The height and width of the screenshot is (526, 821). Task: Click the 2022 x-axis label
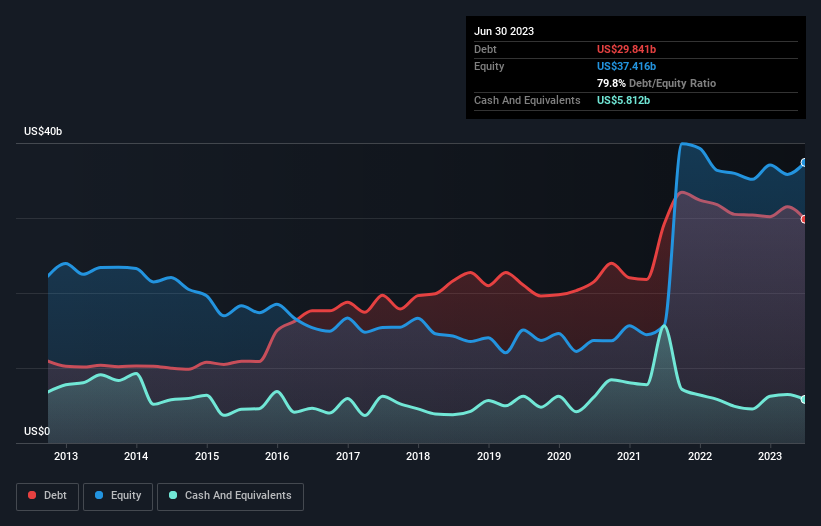700,456
